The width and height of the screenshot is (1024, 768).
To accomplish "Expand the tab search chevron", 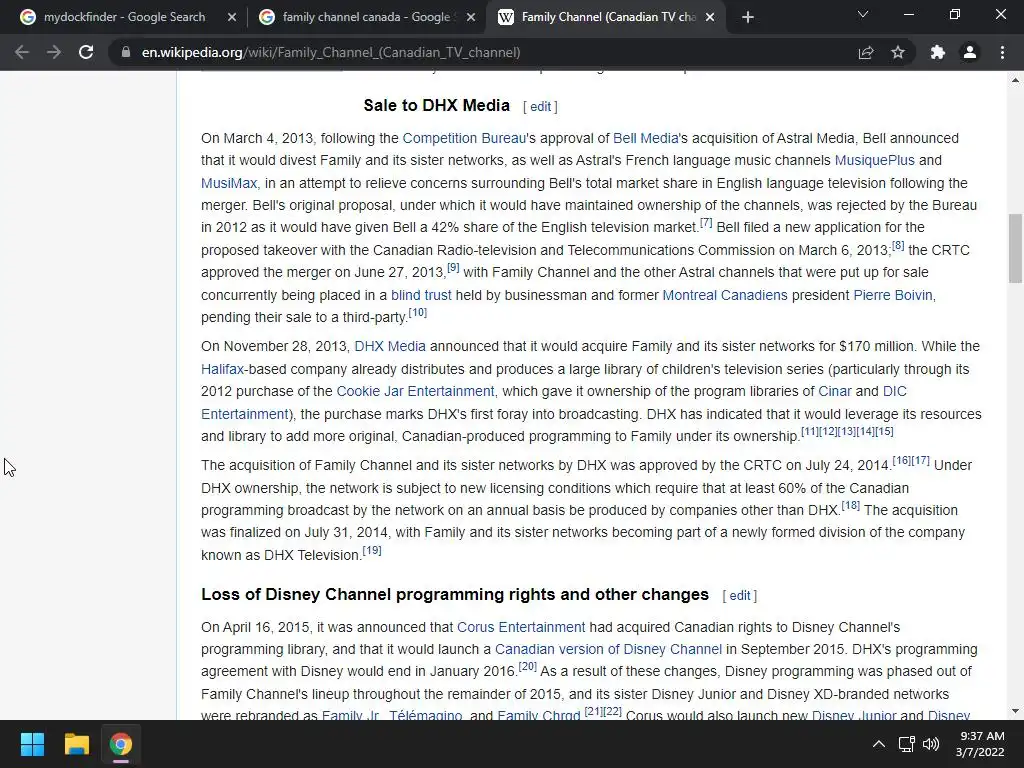I will pos(863,14).
